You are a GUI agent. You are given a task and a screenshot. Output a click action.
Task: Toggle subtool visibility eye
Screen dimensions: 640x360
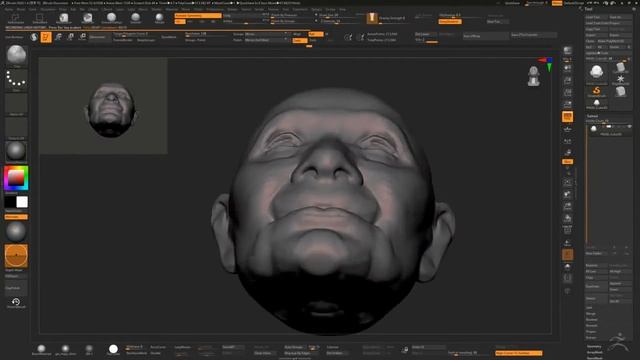tap(629, 127)
